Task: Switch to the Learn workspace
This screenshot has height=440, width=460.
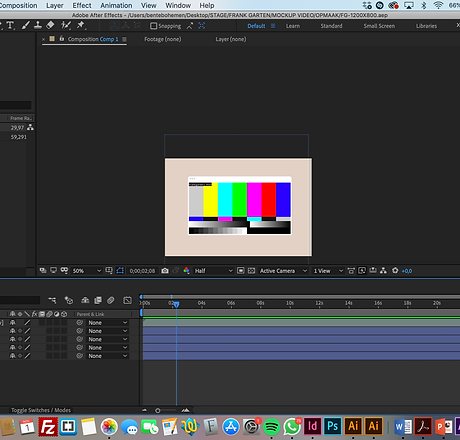Action: 293,26
